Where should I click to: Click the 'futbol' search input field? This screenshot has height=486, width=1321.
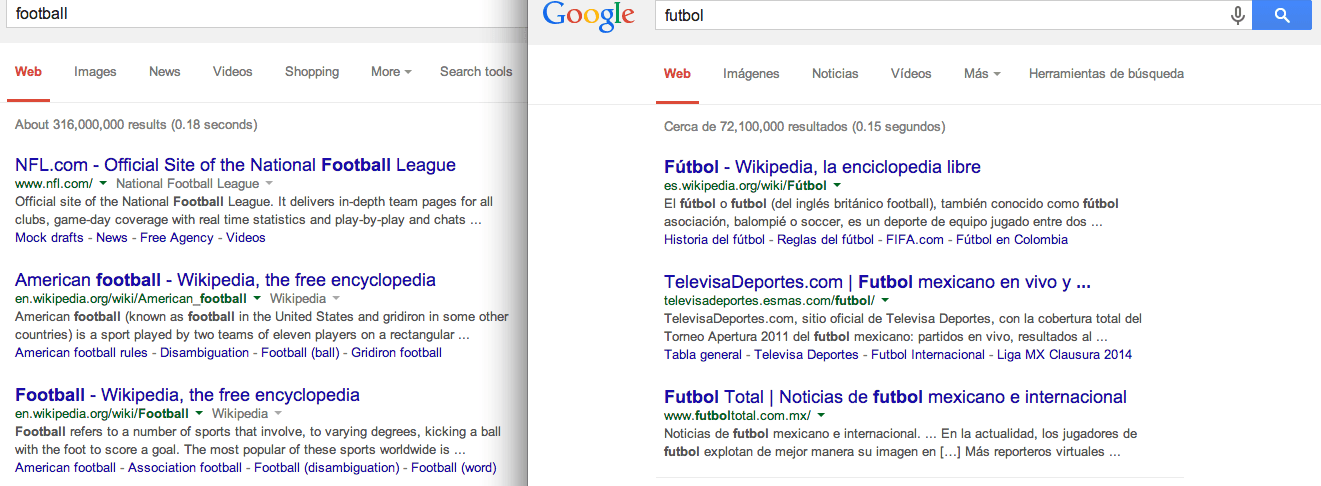tap(940, 16)
